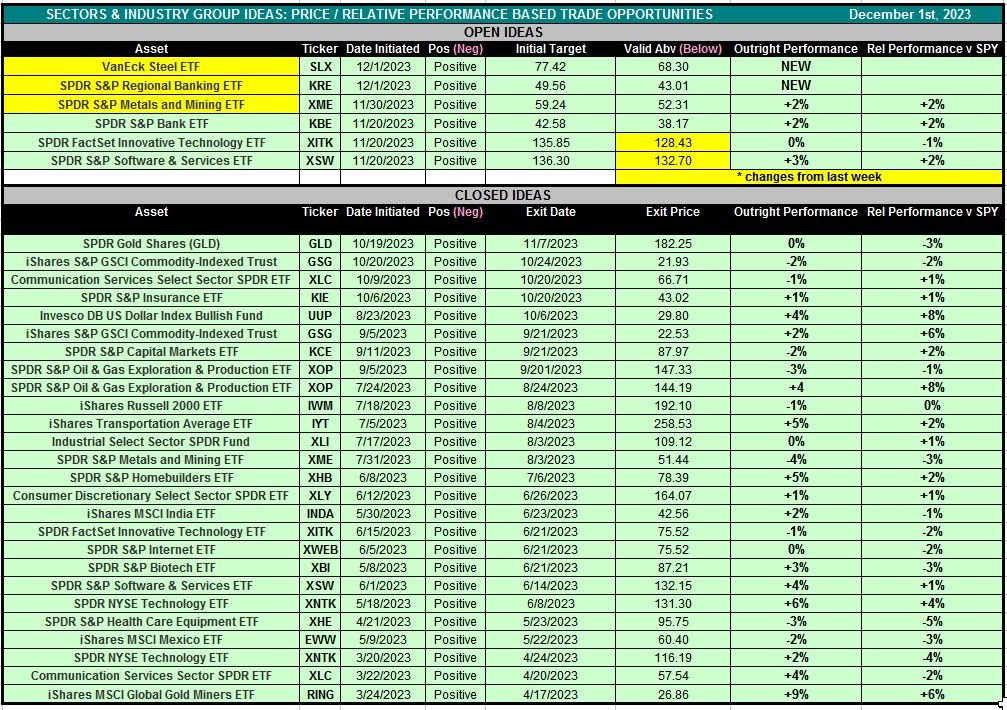Click the SPDR S&P Bank ETF cell
Screen dimensions: 1007x710
(151, 124)
